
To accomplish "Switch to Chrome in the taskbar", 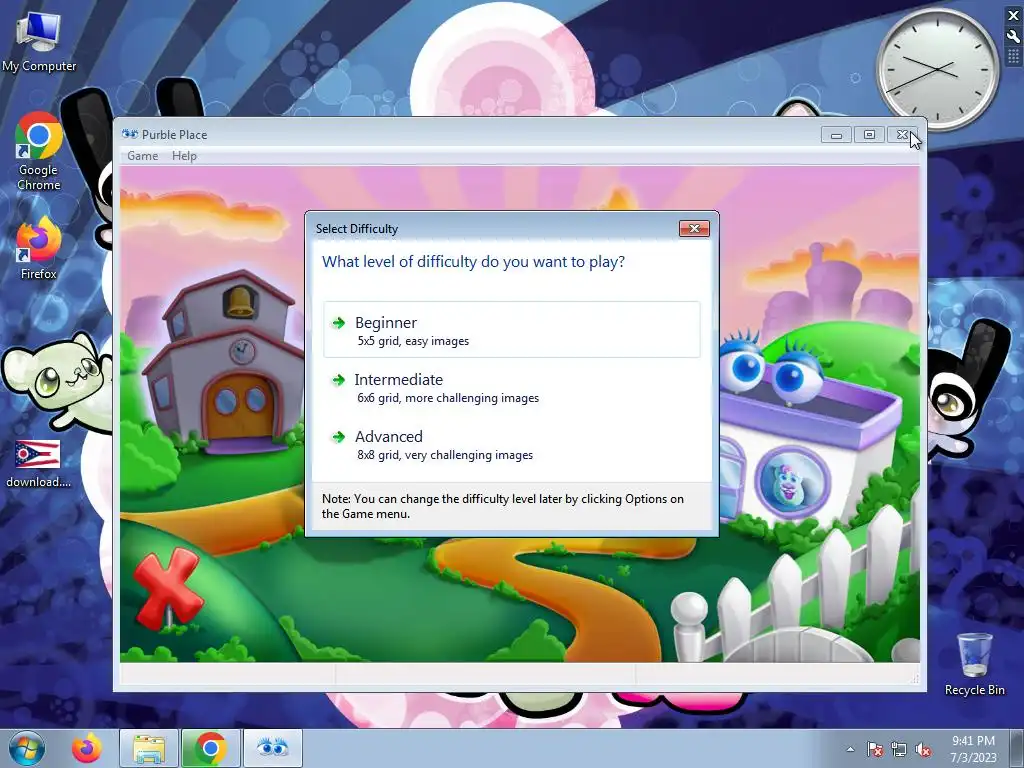I will point(210,748).
